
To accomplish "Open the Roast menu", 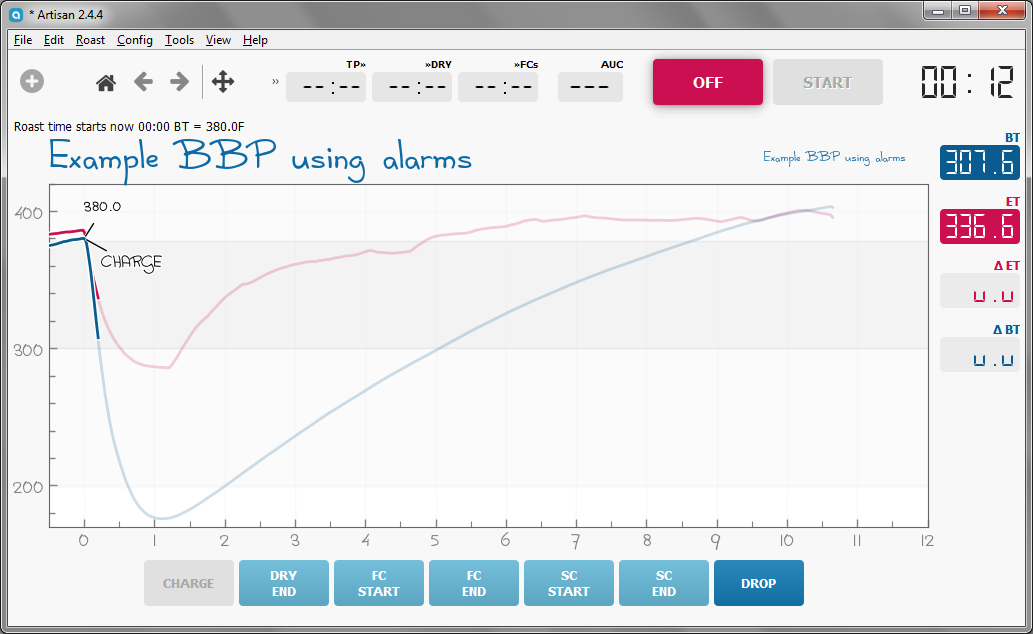I will [x=90, y=40].
